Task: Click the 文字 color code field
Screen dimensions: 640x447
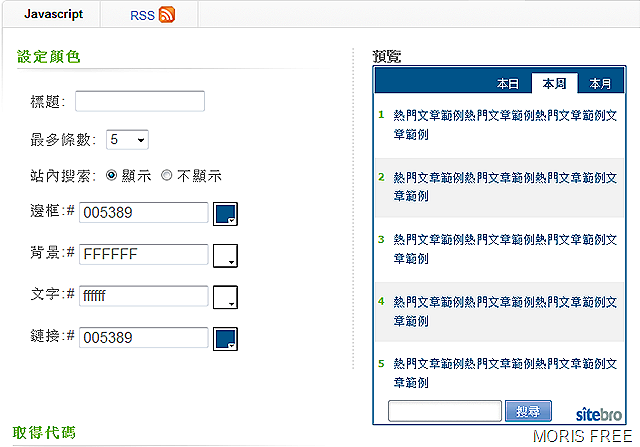Action: coord(143,296)
